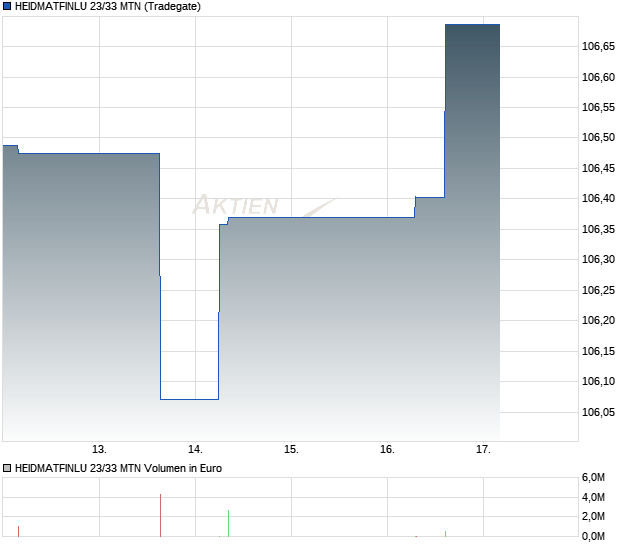The width and height of the screenshot is (620, 546).
Task: Select the 106,25 price axis label
Action: click(598, 290)
